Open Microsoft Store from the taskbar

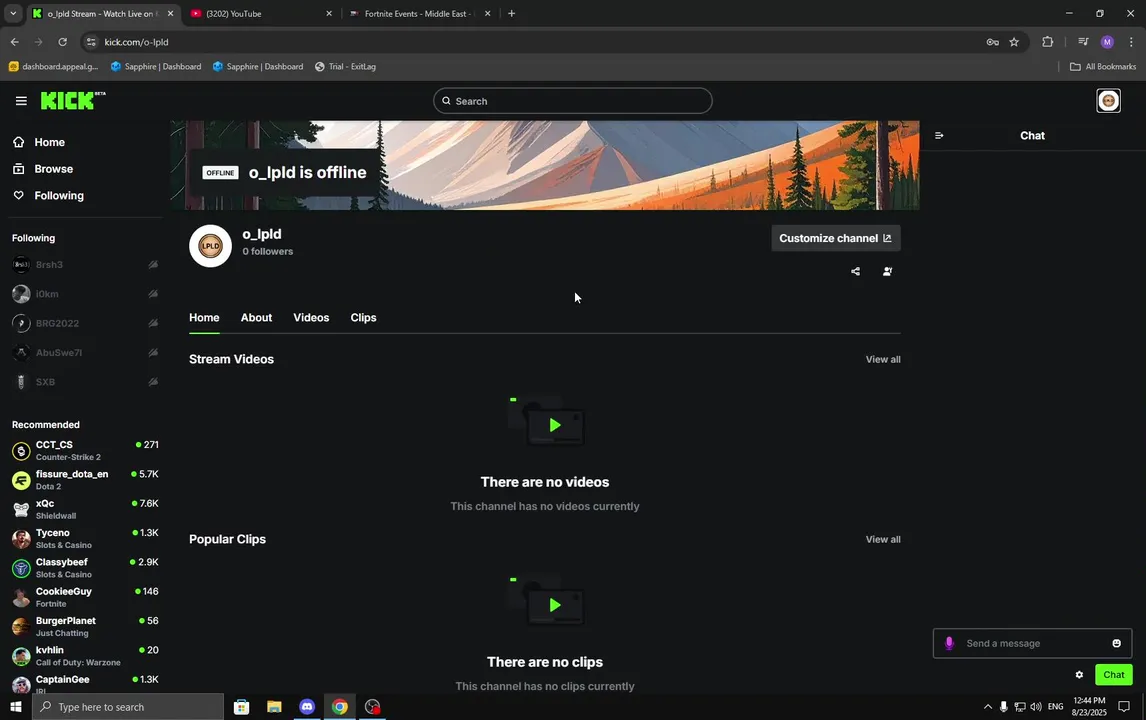pyautogui.click(x=241, y=707)
